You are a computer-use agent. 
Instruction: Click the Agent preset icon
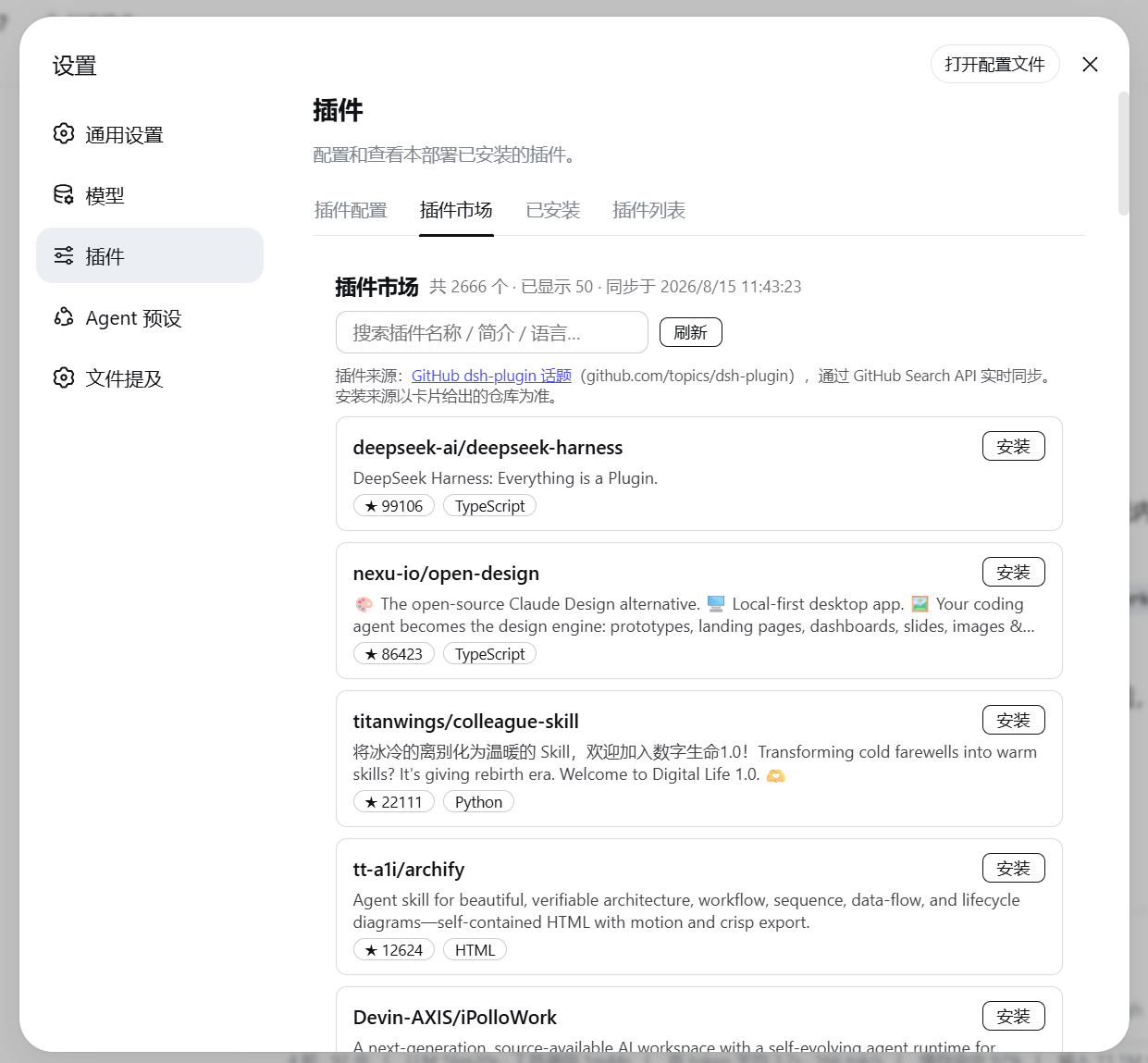point(64,316)
